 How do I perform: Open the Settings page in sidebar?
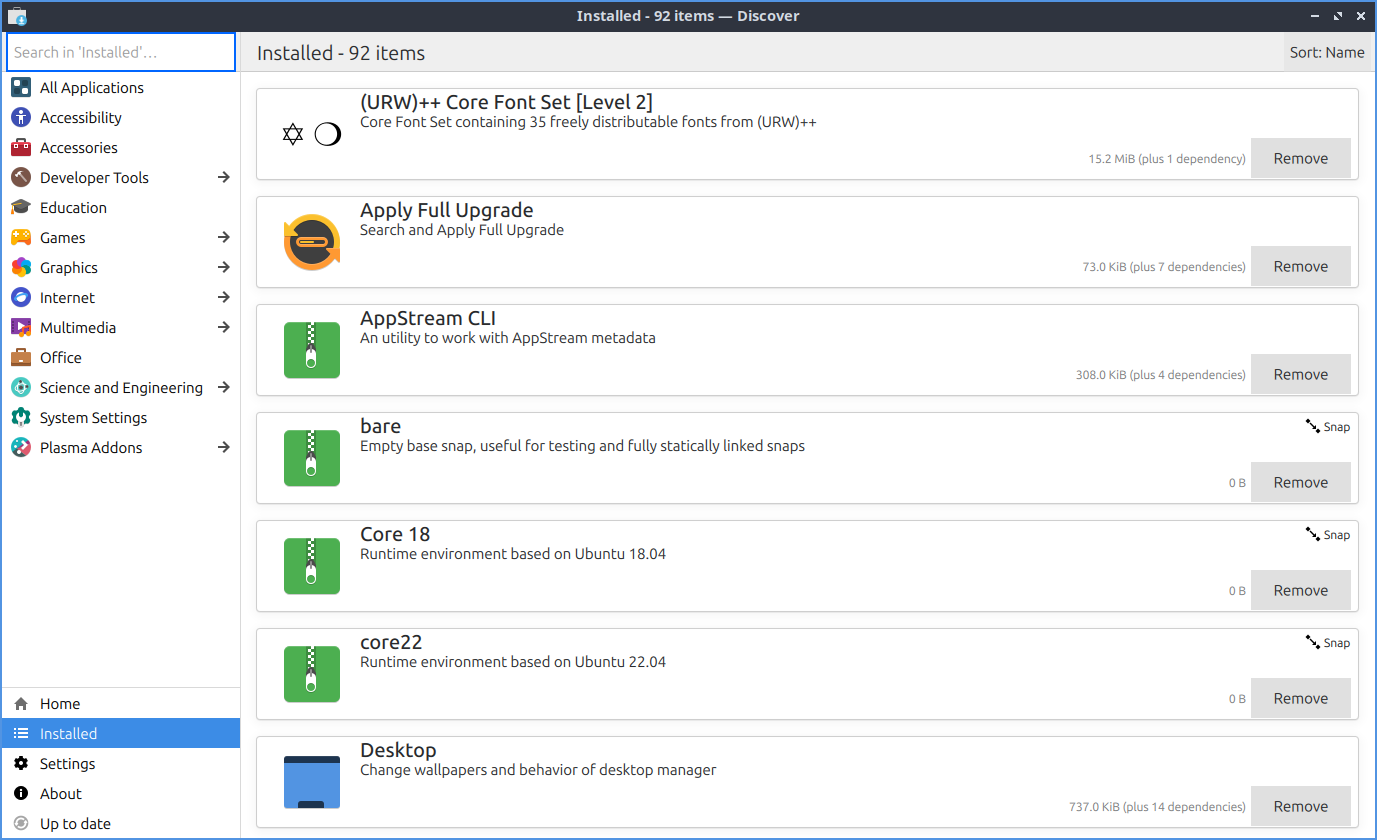67,764
